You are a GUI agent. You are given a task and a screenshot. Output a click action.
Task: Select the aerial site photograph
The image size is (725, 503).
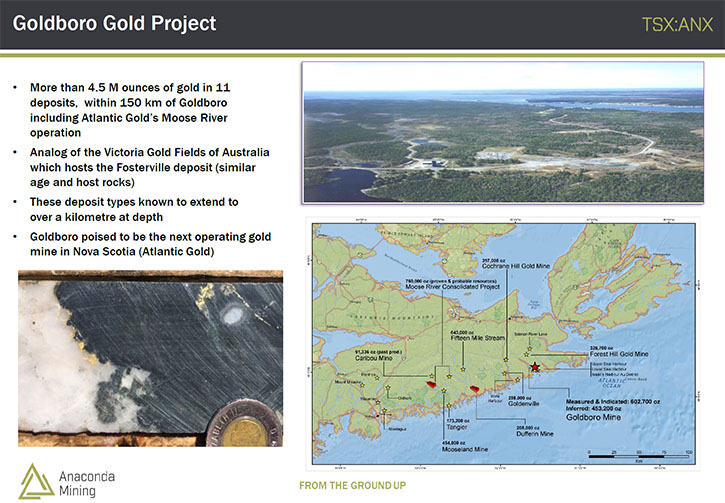(503, 133)
